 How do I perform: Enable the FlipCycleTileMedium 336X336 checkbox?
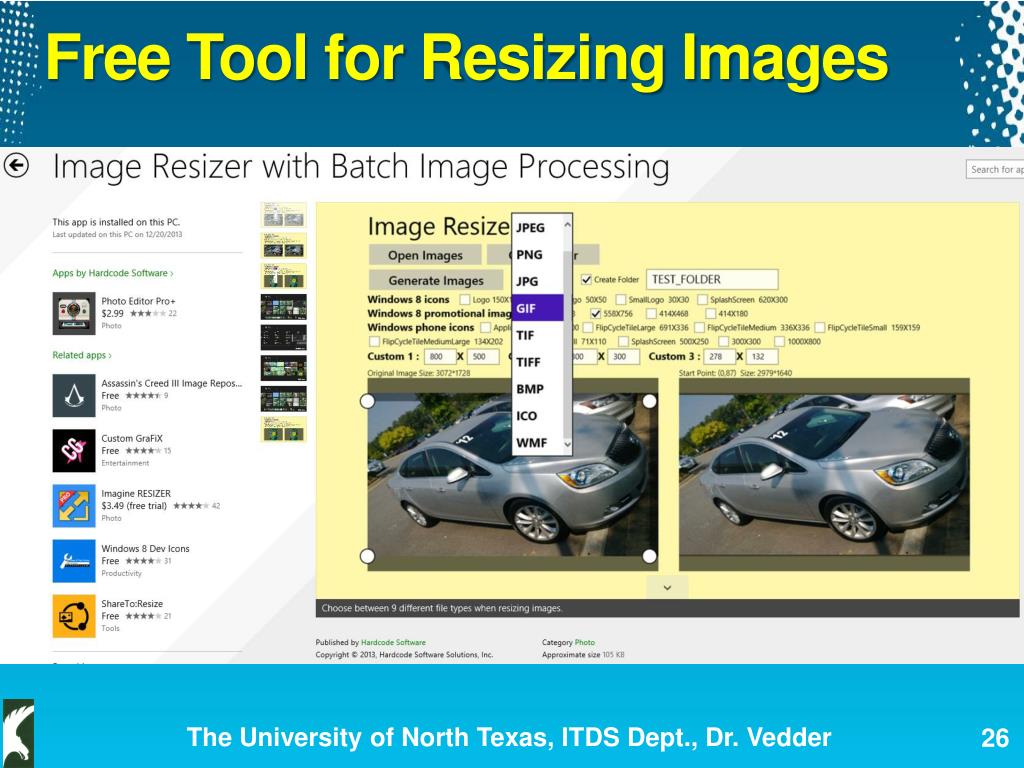pos(699,327)
